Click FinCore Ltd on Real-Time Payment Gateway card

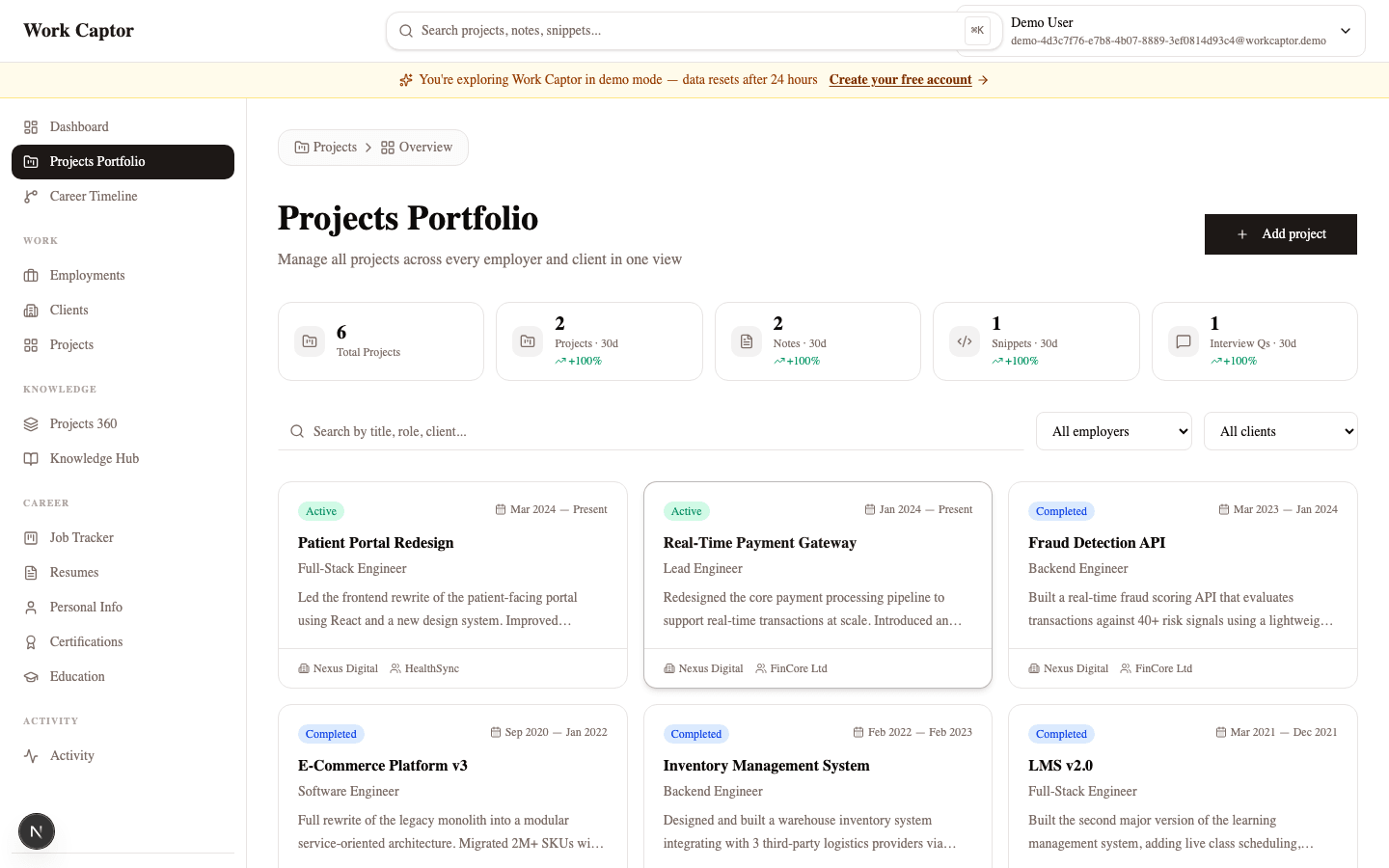(x=799, y=668)
